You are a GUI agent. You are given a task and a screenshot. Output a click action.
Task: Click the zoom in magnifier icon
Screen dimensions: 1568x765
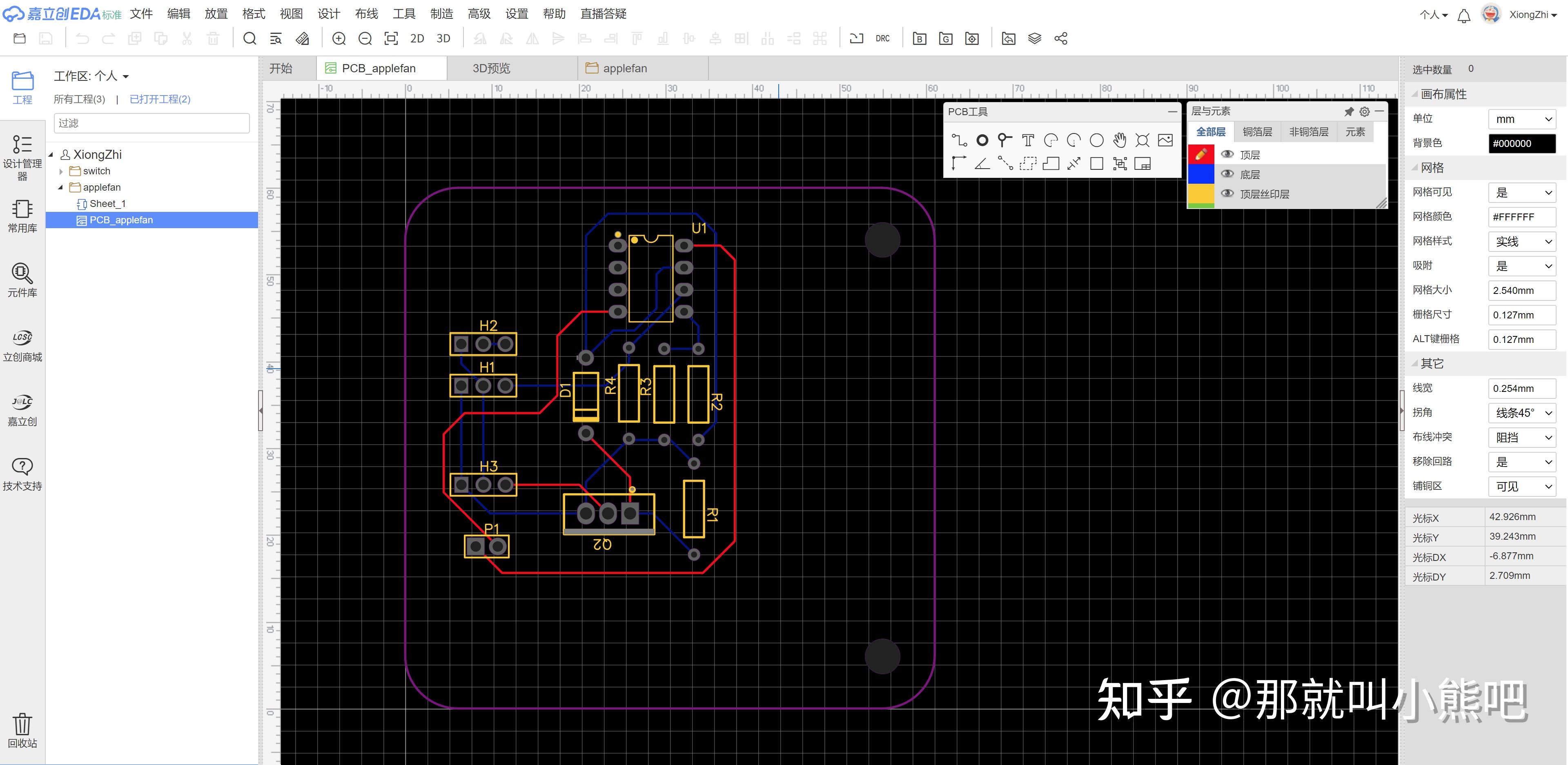click(339, 38)
